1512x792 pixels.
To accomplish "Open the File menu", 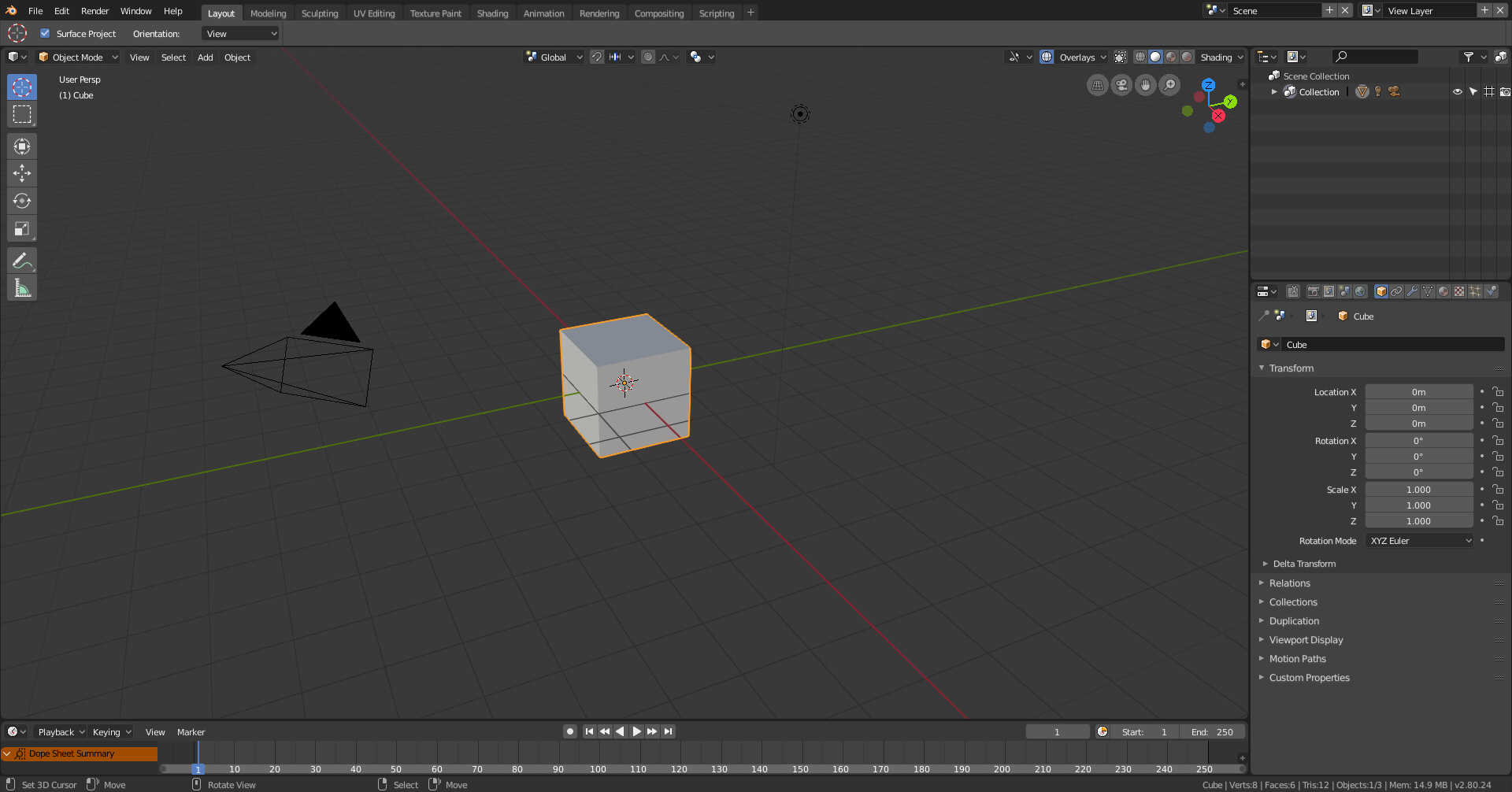I will 35,11.
